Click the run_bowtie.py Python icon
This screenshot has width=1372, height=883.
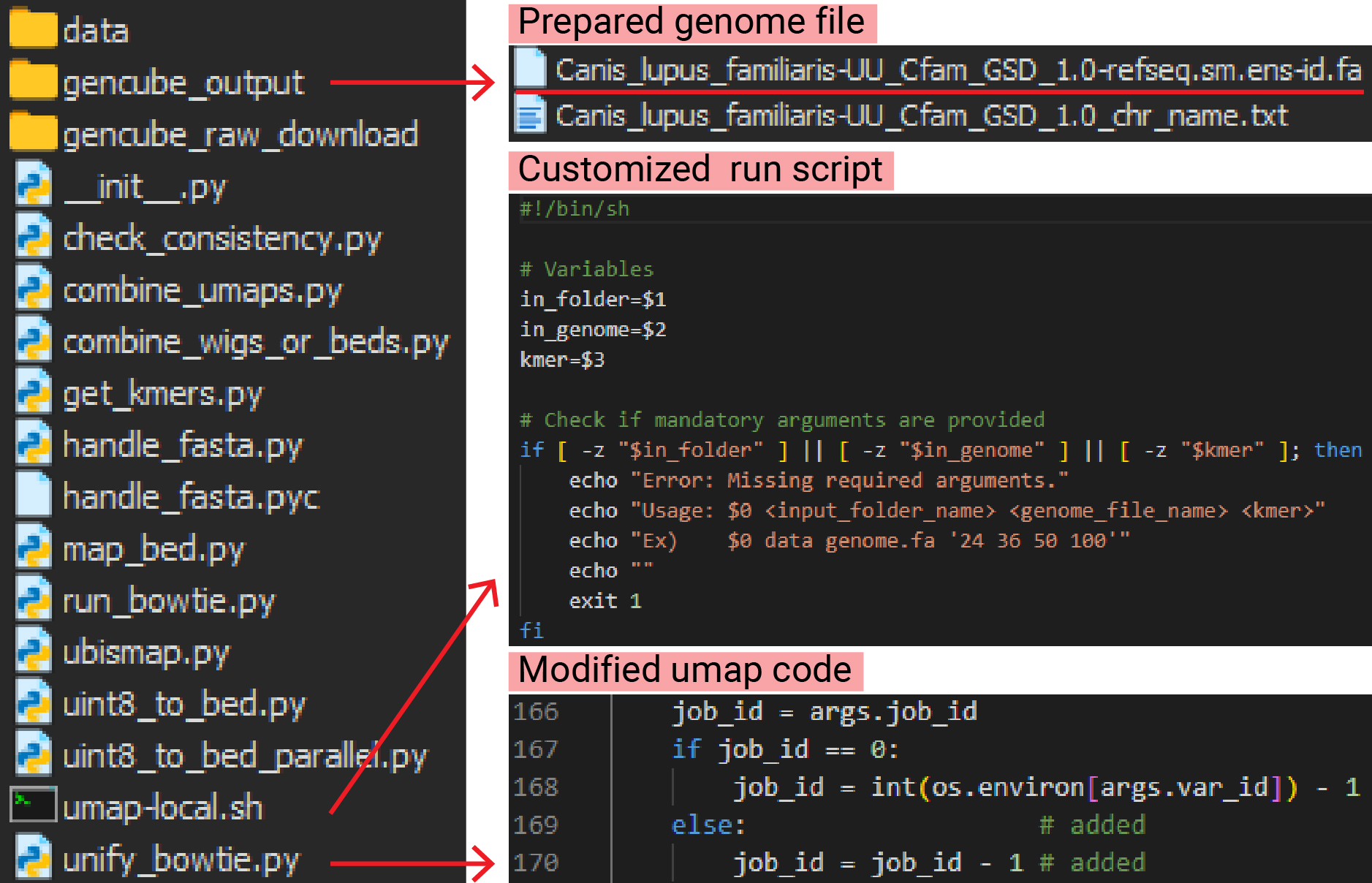click(34, 599)
